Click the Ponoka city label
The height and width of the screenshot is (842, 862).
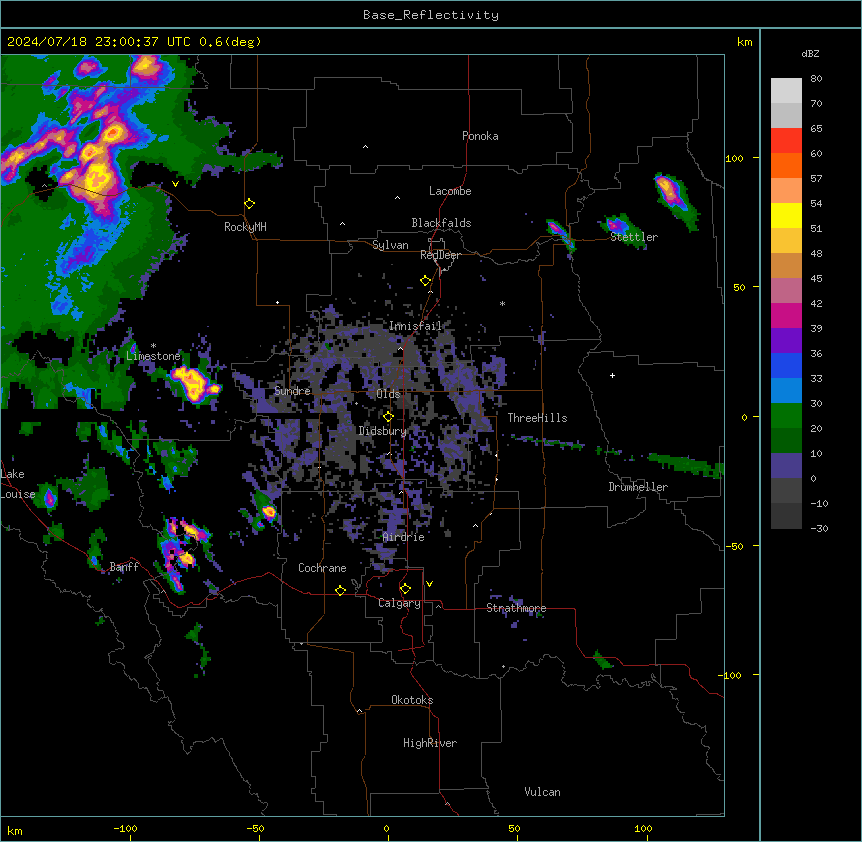point(480,136)
